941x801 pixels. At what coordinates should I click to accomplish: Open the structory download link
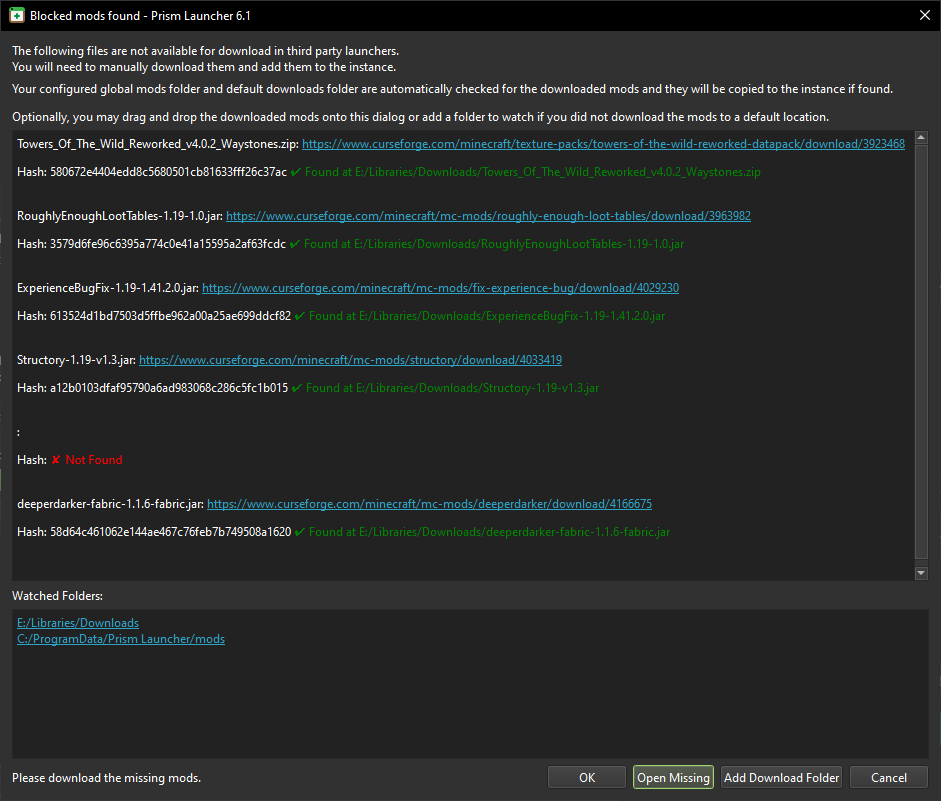point(350,360)
